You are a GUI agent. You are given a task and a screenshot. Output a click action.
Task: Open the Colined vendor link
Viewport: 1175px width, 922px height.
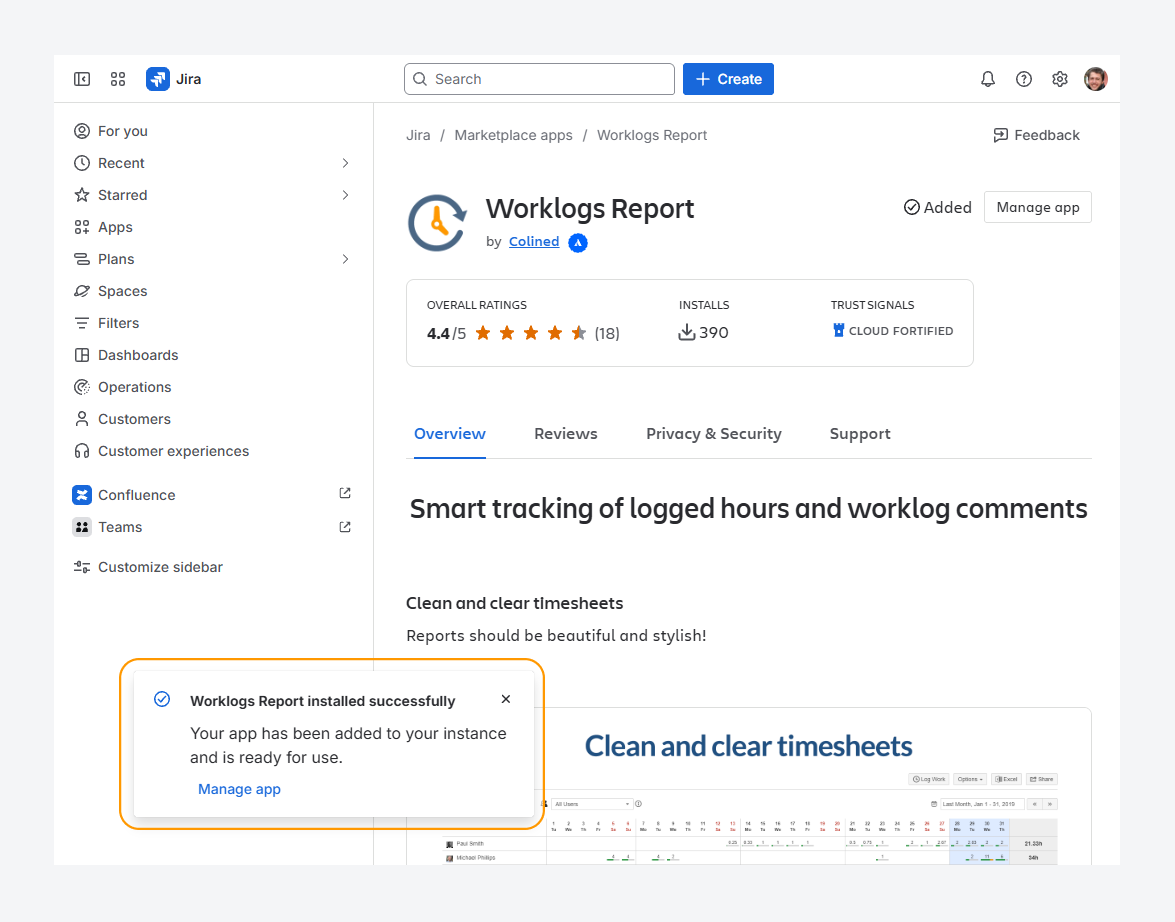534,241
